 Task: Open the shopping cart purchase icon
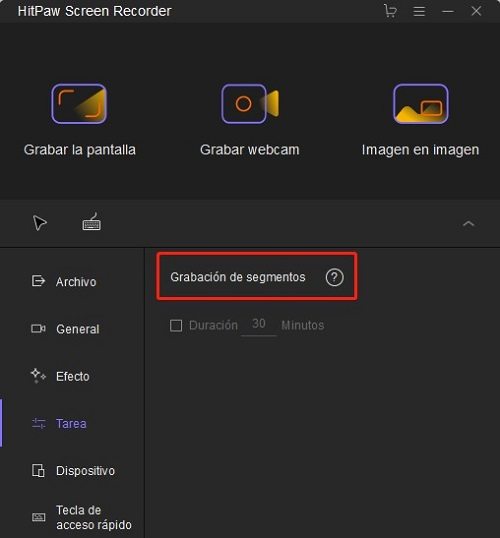coord(390,11)
